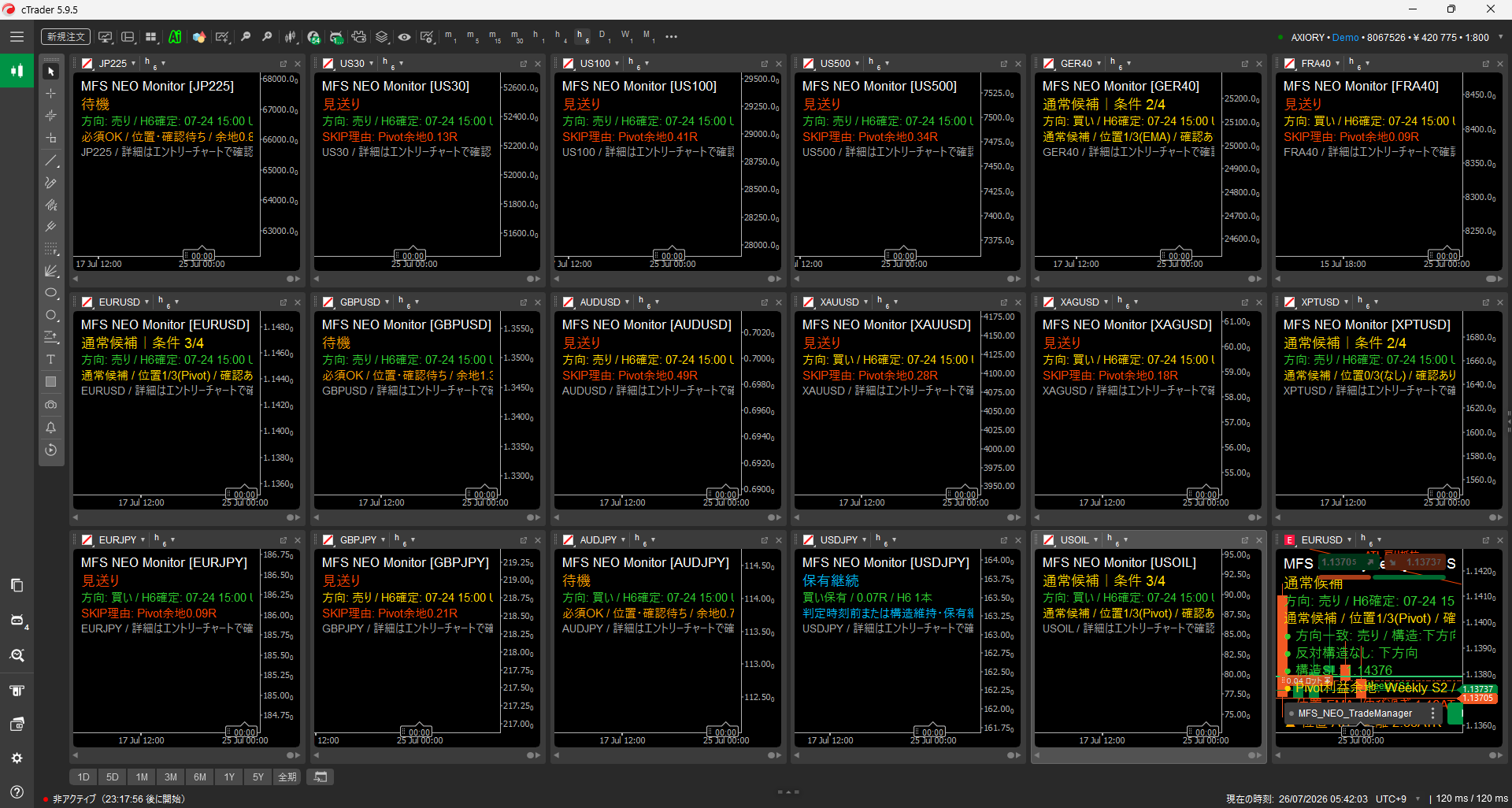Screen dimensions: 1512x808
Task: Select the h1 timeframe
Action: point(538,36)
